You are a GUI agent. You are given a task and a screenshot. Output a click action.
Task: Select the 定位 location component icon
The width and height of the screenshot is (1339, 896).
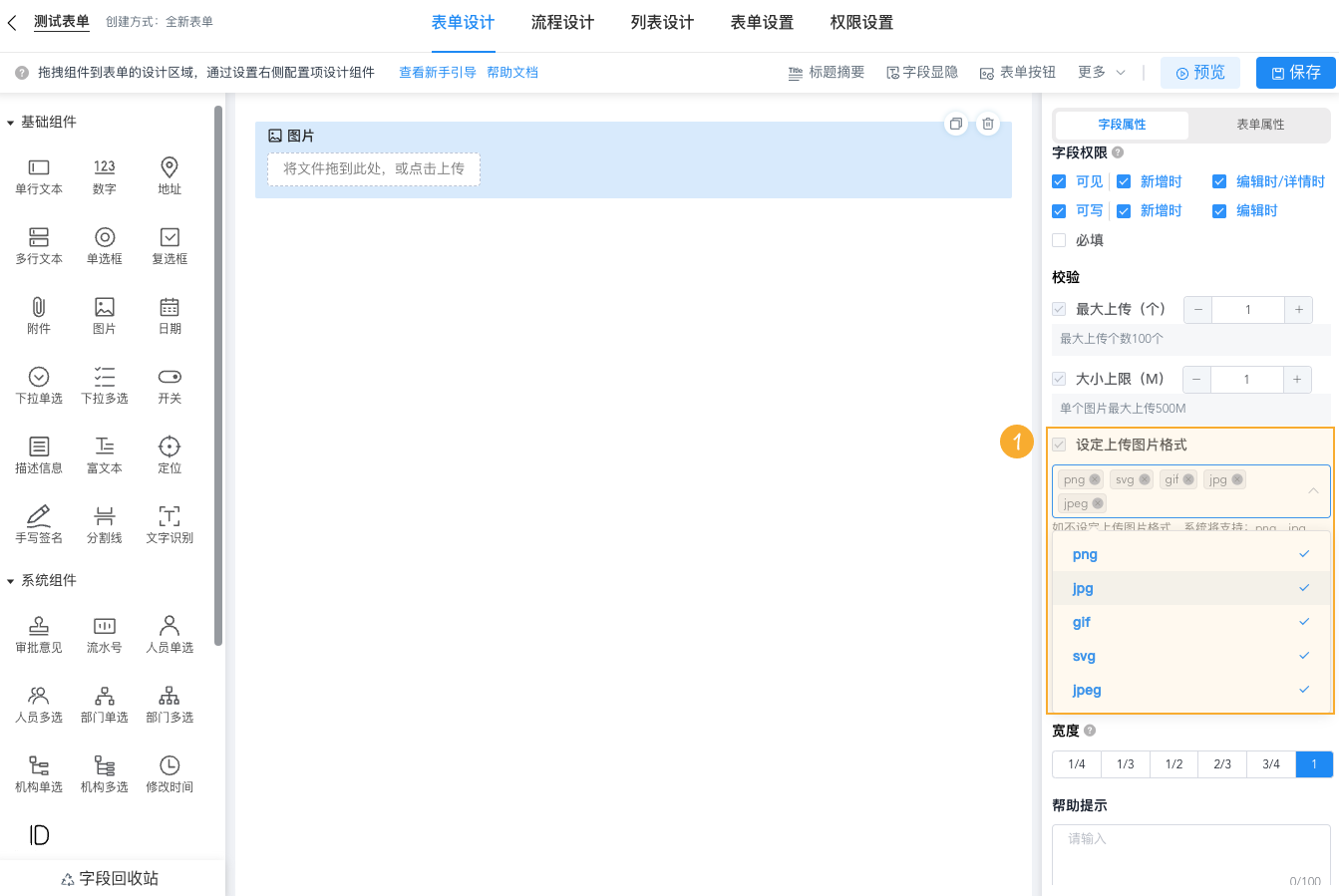click(168, 453)
